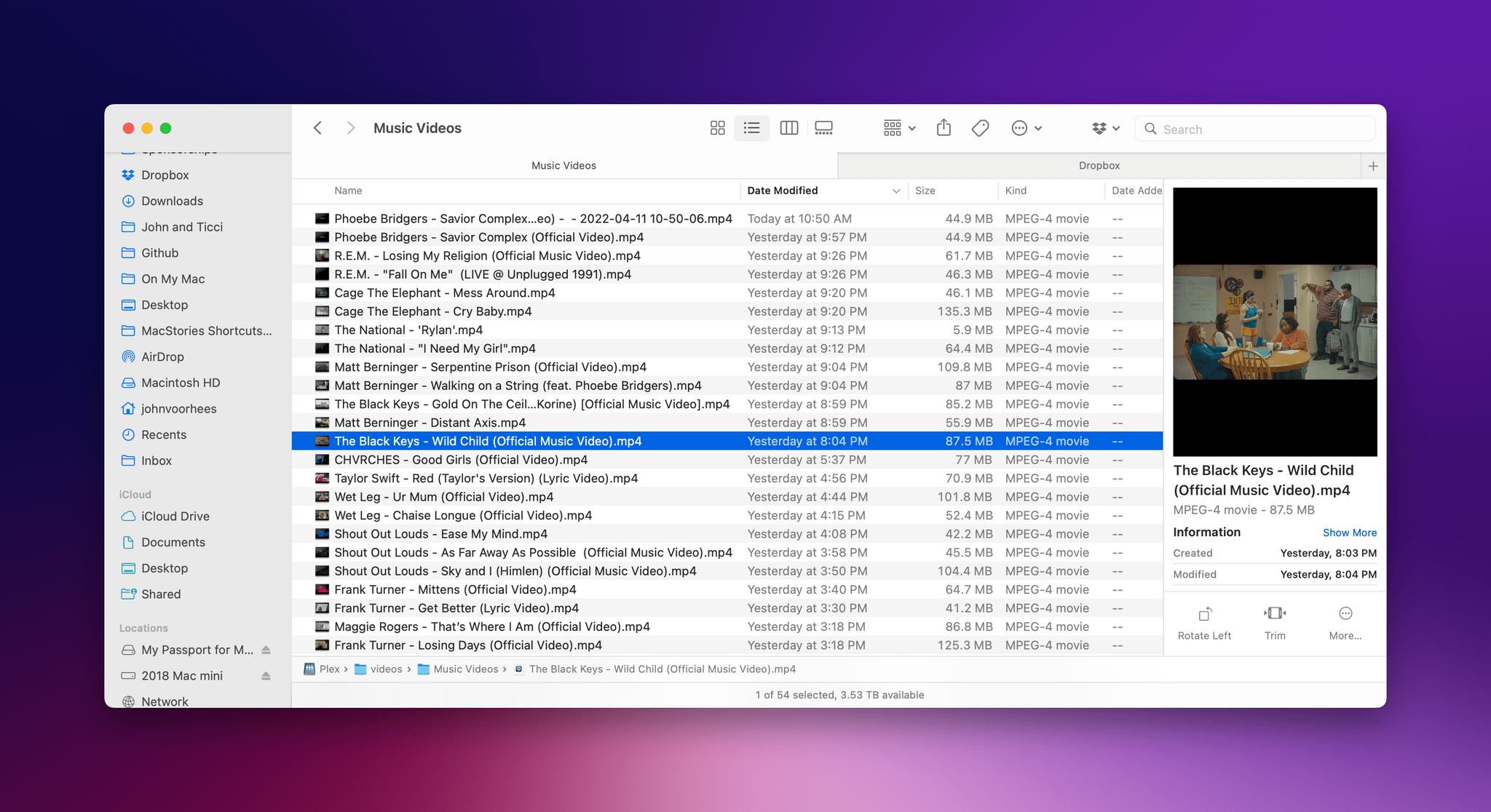Open John and Ticci folder
The height and width of the screenshot is (812, 1491).
click(x=182, y=227)
